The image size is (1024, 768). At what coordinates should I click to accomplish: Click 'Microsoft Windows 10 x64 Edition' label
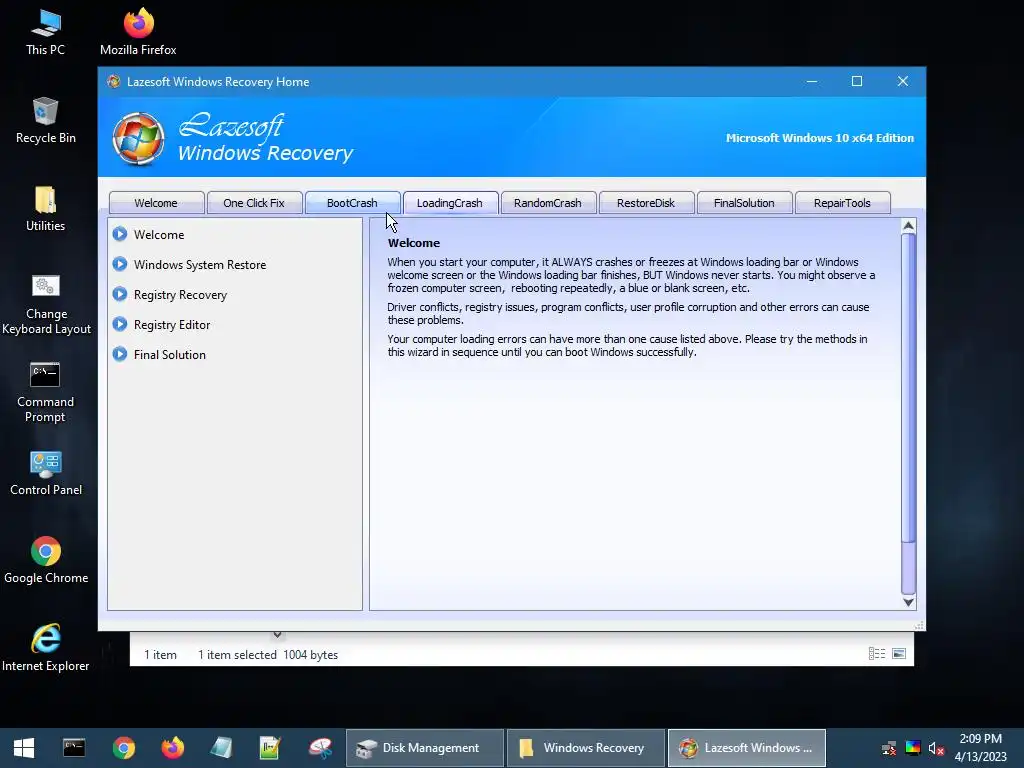click(x=820, y=138)
